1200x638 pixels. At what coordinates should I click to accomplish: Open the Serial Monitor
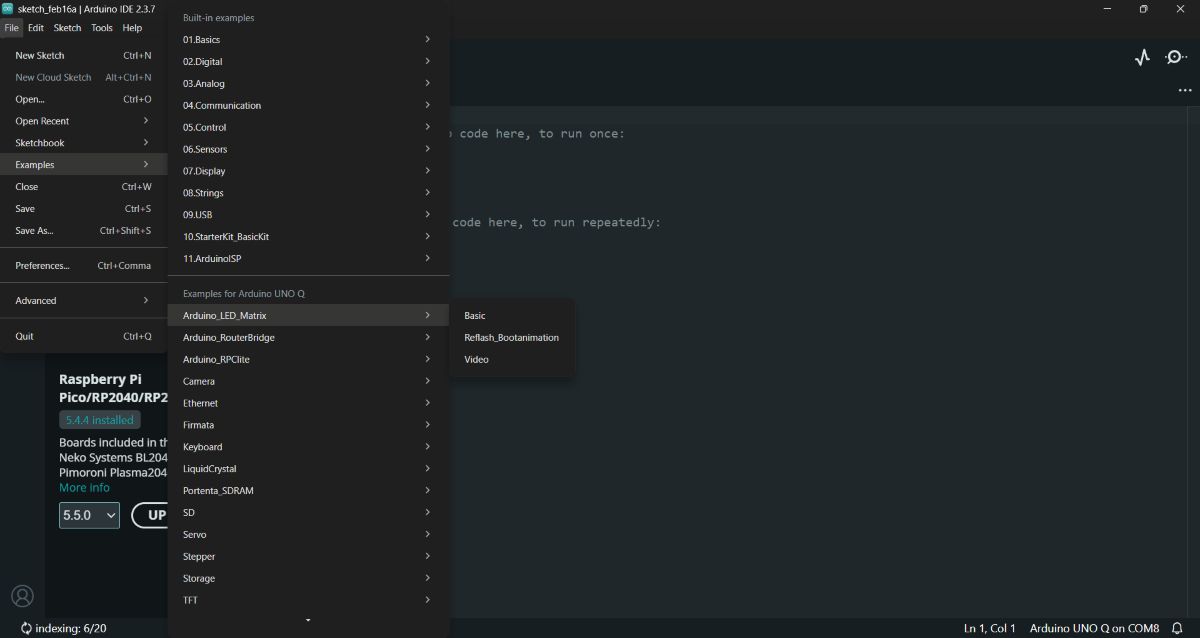coord(1174,57)
